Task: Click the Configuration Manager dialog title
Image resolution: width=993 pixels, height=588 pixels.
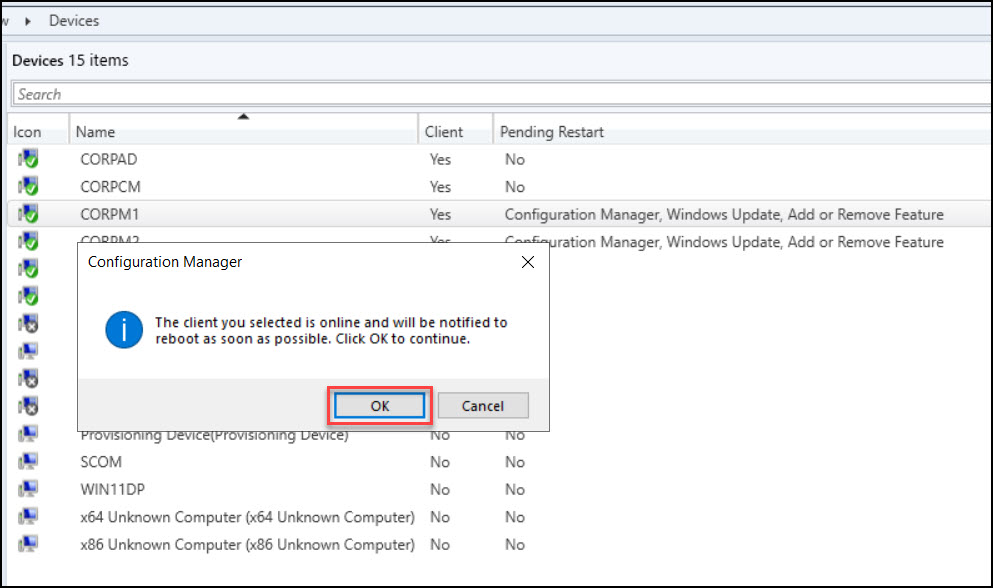Action: 165,262
